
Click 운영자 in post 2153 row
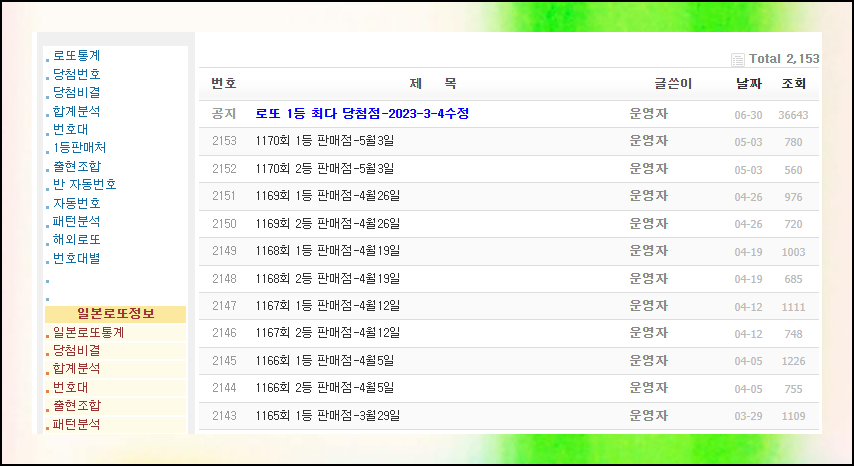(649, 141)
